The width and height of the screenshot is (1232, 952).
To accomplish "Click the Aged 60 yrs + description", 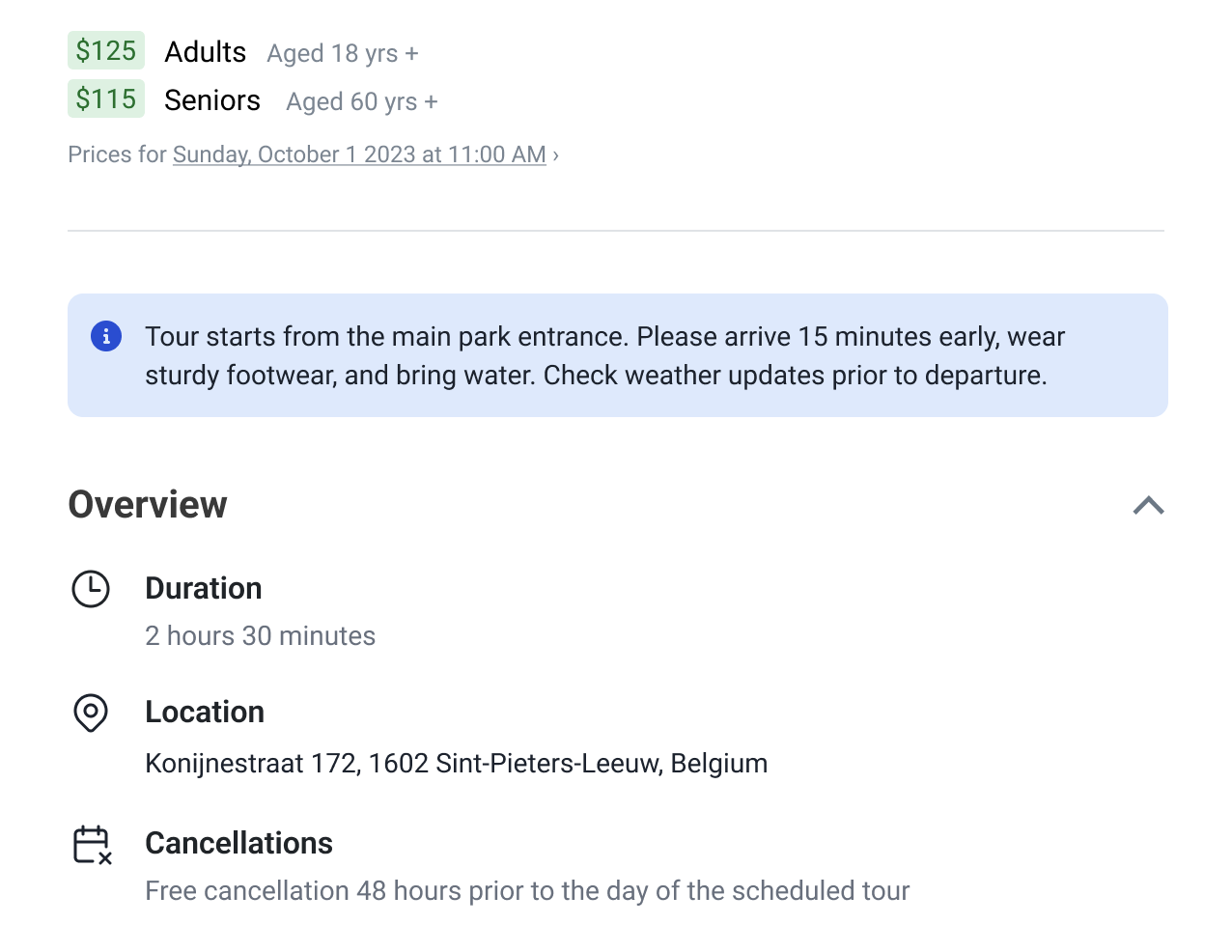I will (x=362, y=101).
